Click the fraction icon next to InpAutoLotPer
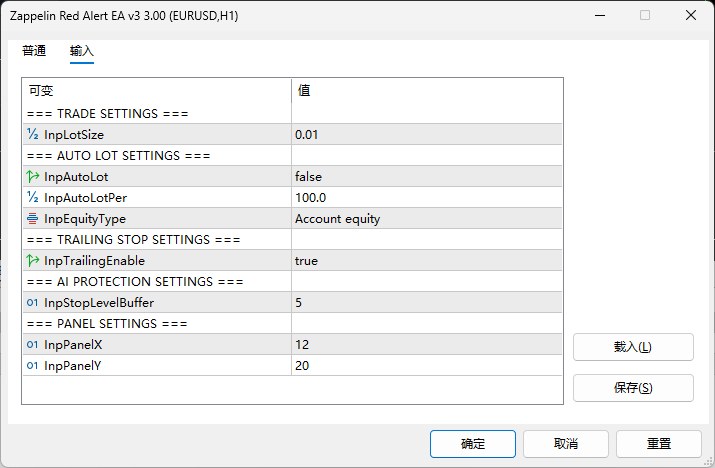Image resolution: width=715 pixels, height=468 pixels. click(32, 197)
